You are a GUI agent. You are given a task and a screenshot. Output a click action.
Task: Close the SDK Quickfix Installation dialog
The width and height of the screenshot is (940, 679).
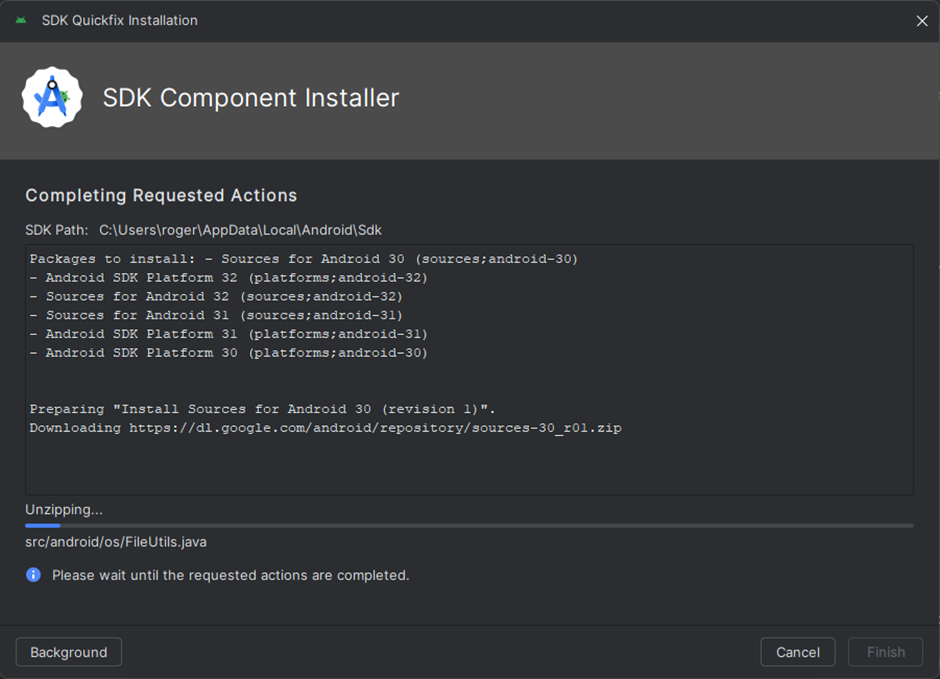pos(922,21)
